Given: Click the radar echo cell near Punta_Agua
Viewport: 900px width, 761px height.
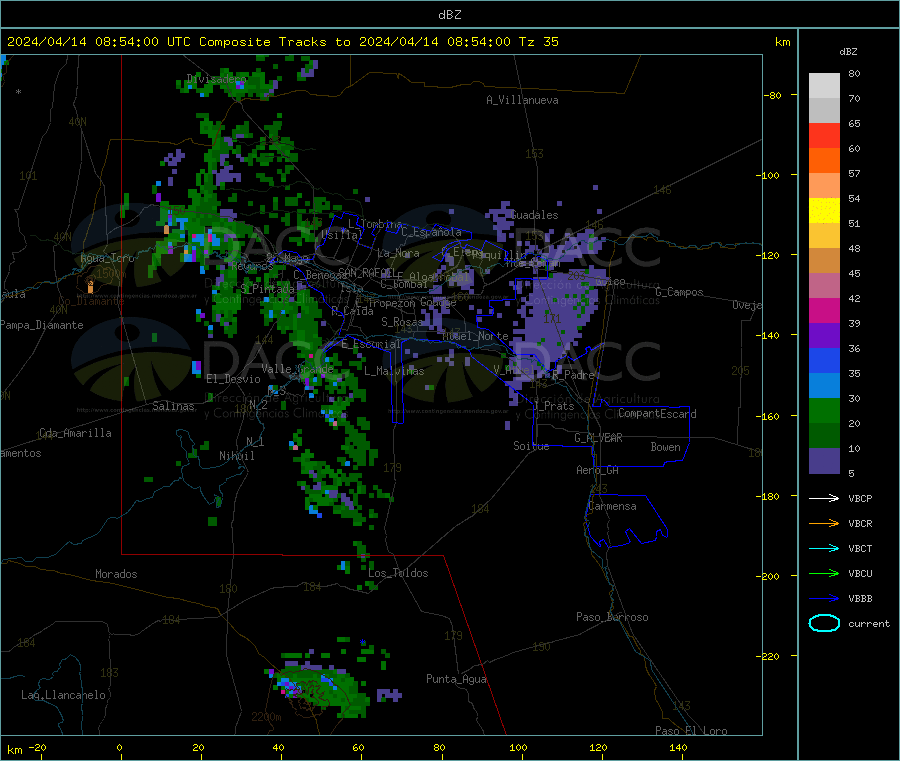Looking at the screenshot, I should pos(389,696).
